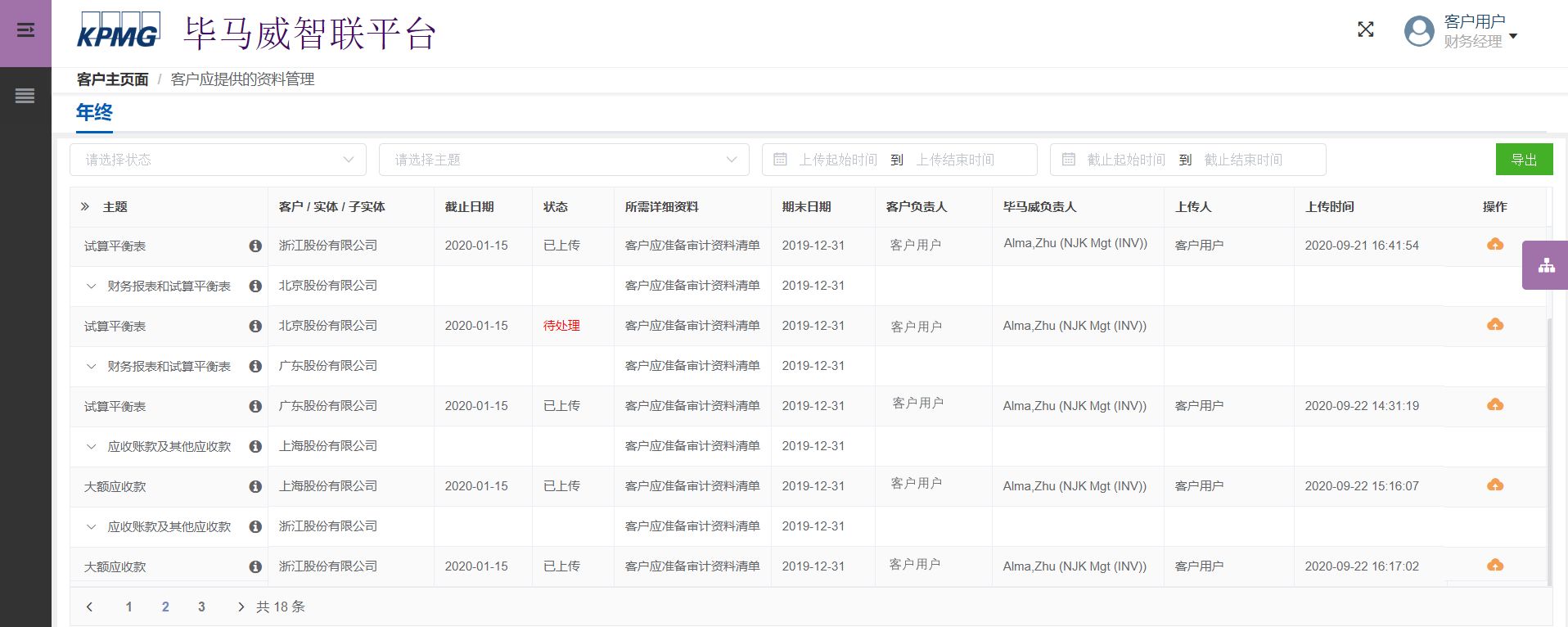Toggle fullscreen with the expand arrows icon
Viewport: 1568px width, 627px height.
(x=1365, y=29)
